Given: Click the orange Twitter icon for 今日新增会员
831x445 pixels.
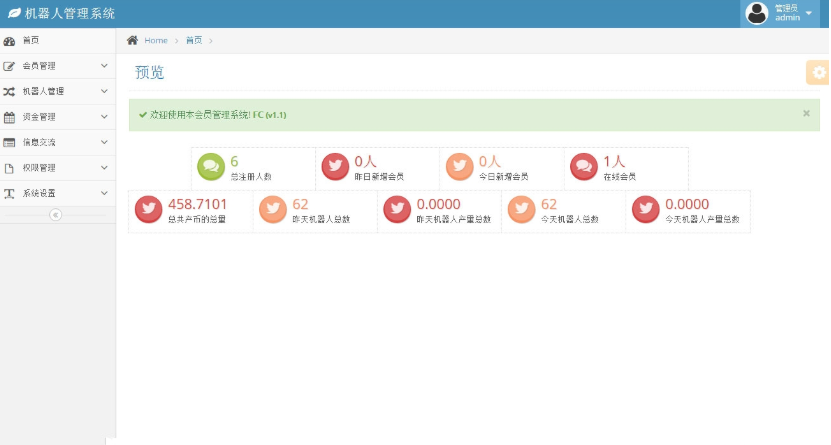Looking at the screenshot, I should (459, 166).
